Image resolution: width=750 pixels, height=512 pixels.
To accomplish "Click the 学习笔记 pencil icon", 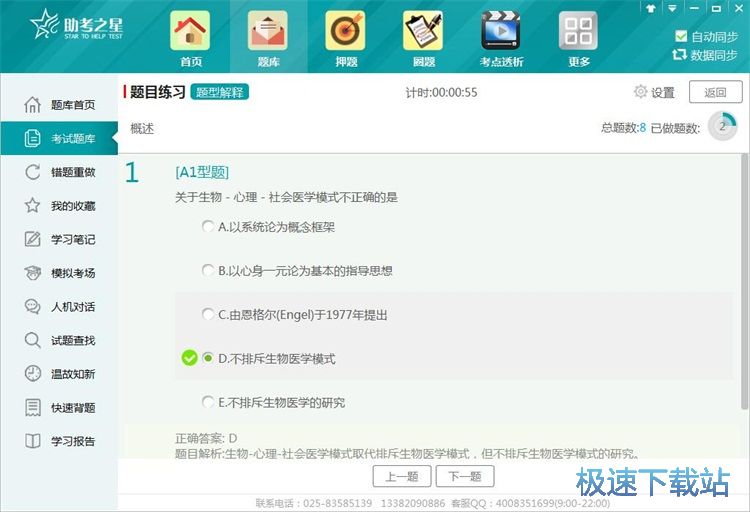I will 33,239.
